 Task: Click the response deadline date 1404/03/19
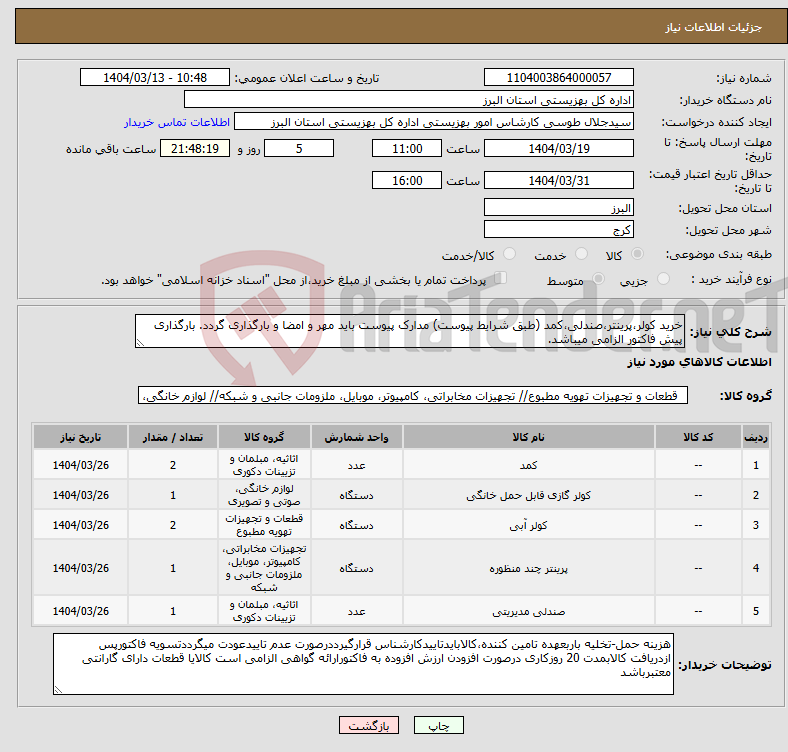[558, 148]
